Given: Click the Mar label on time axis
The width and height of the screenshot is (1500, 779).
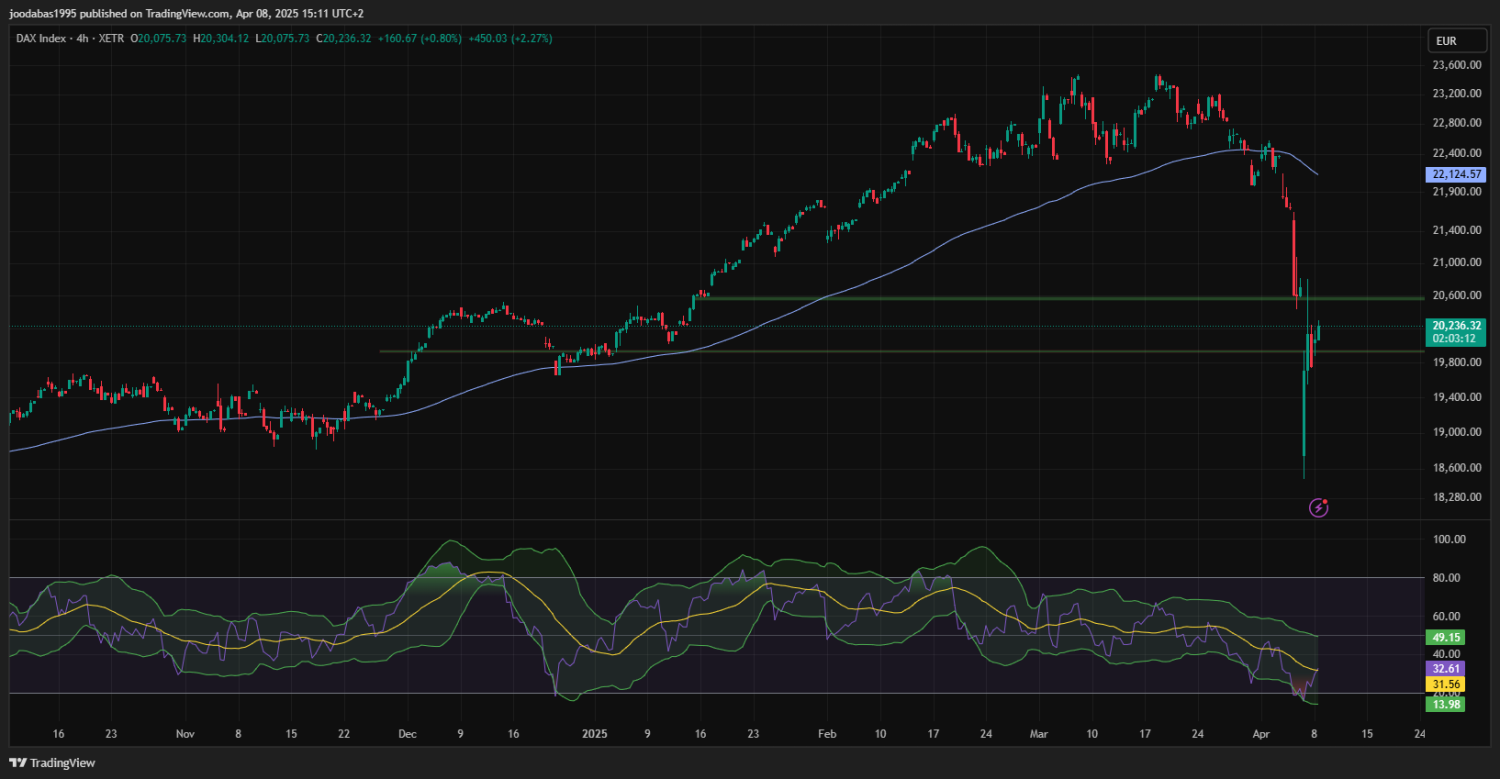Looking at the screenshot, I should pyautogui.click(x=1037, y=733).
